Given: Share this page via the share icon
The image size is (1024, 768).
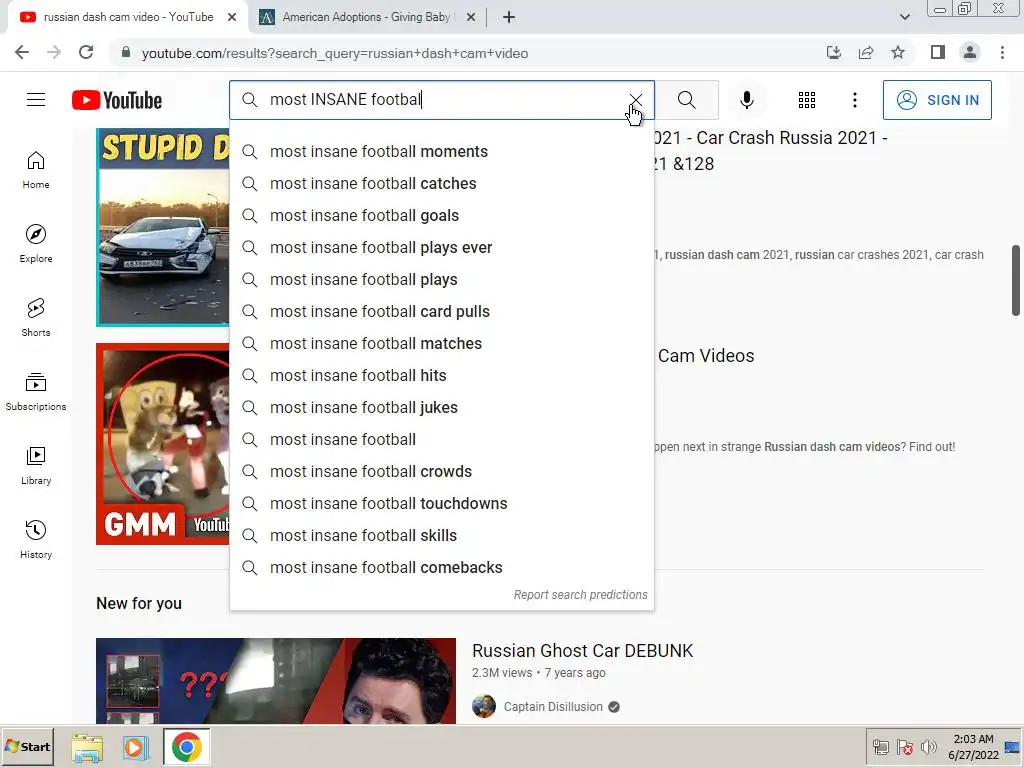Looking at the screenshot, I should [866, 53].
